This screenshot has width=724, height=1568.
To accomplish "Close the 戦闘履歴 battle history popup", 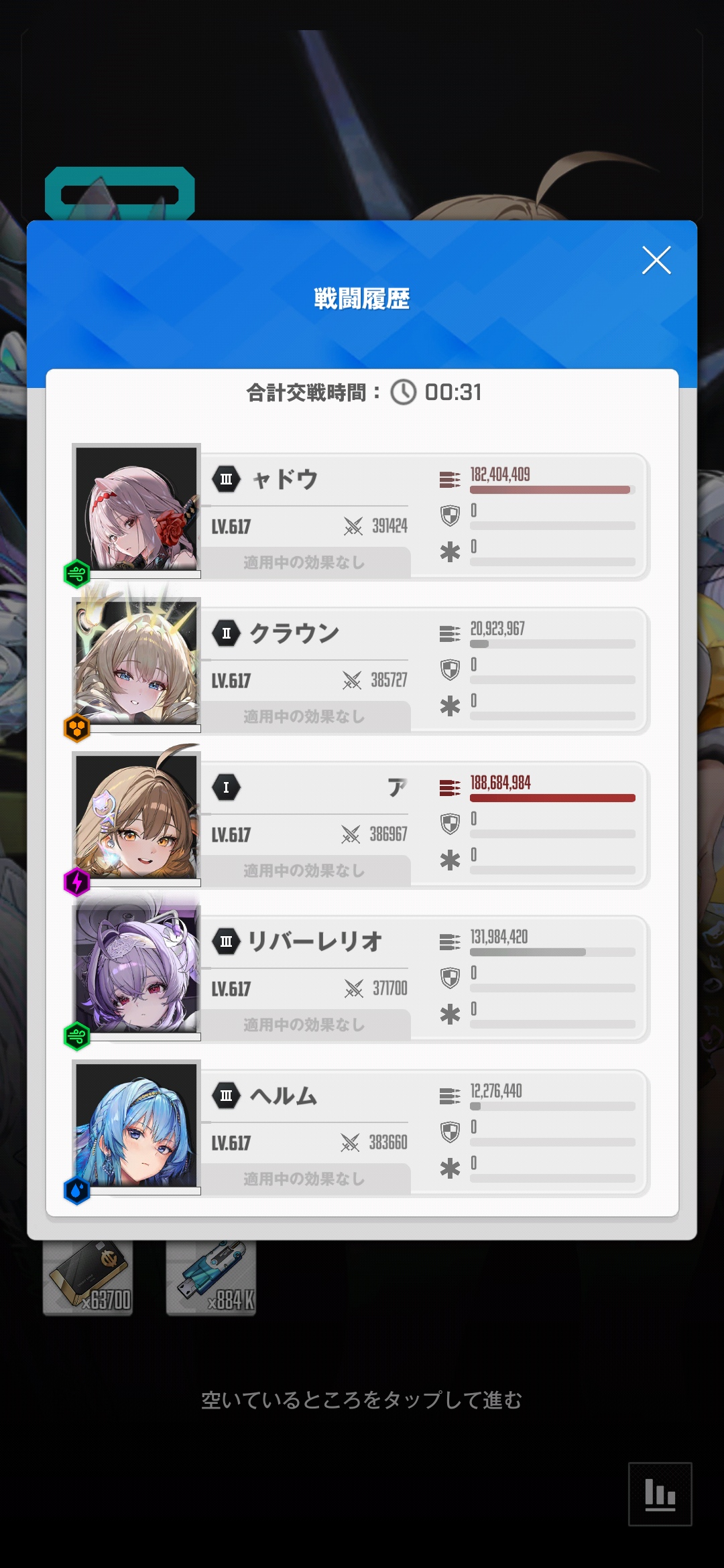I will pos(656,260).
